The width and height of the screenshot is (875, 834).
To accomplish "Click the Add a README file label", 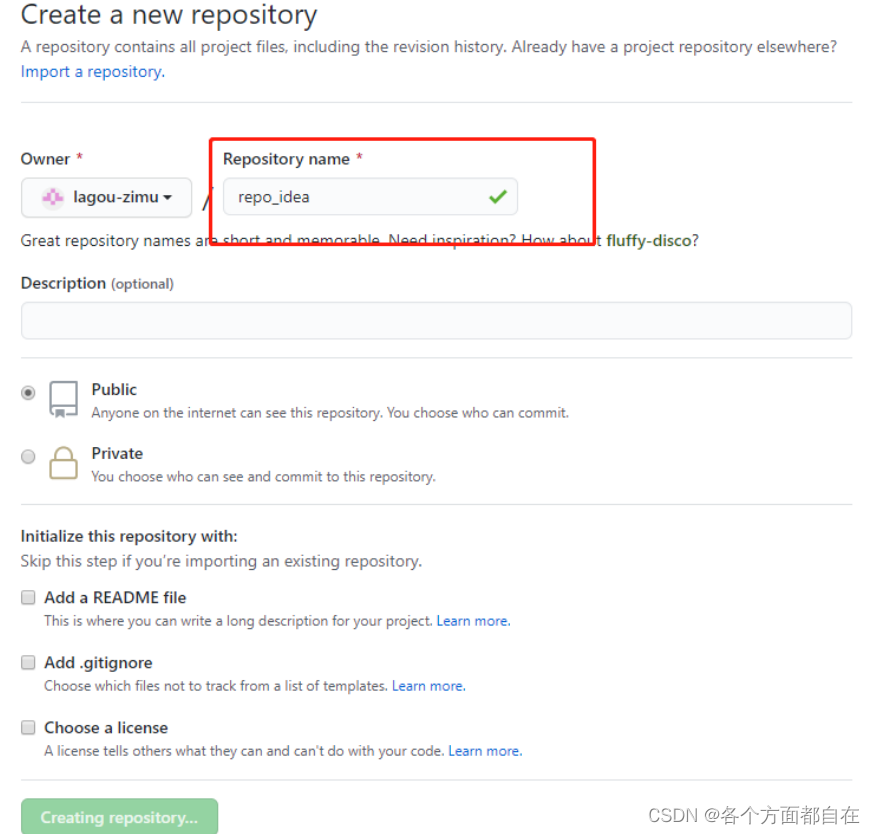I will tap(115, 598).
